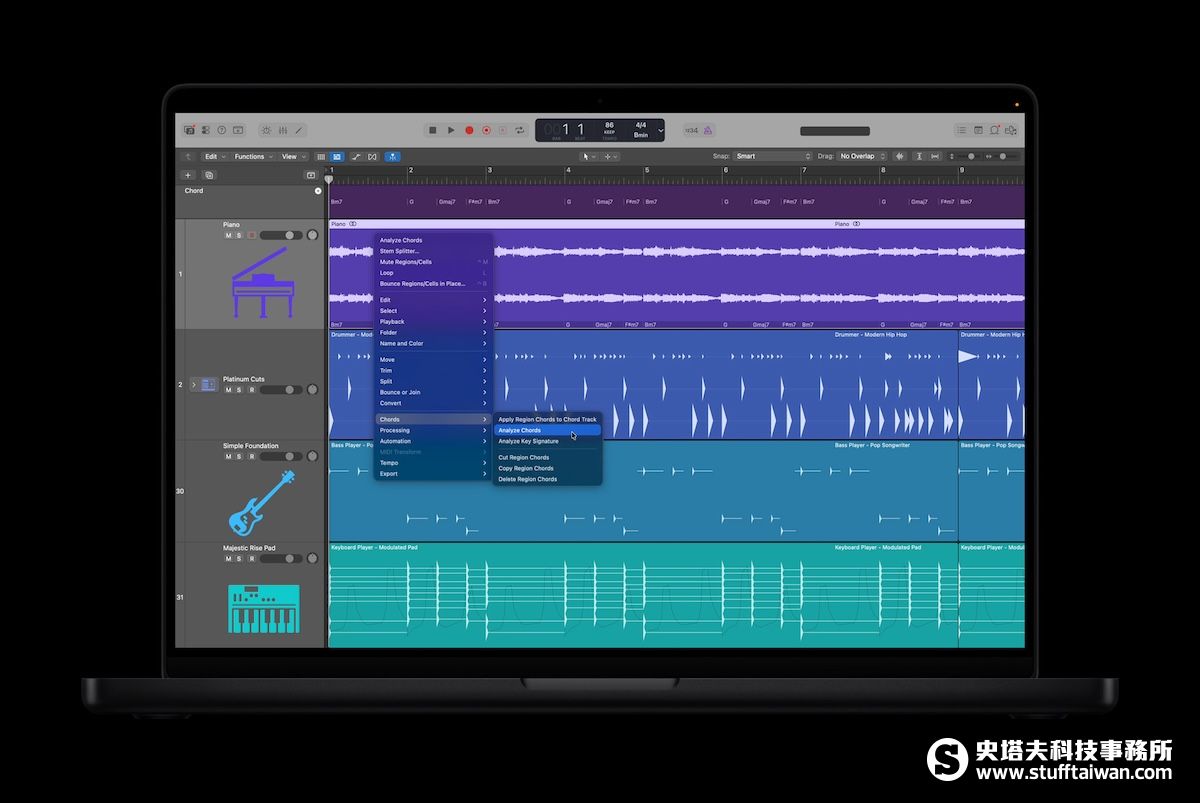Screen dimensions: 1200x803
Task: Click the metronome icon
Action: [x=708, y=130]
